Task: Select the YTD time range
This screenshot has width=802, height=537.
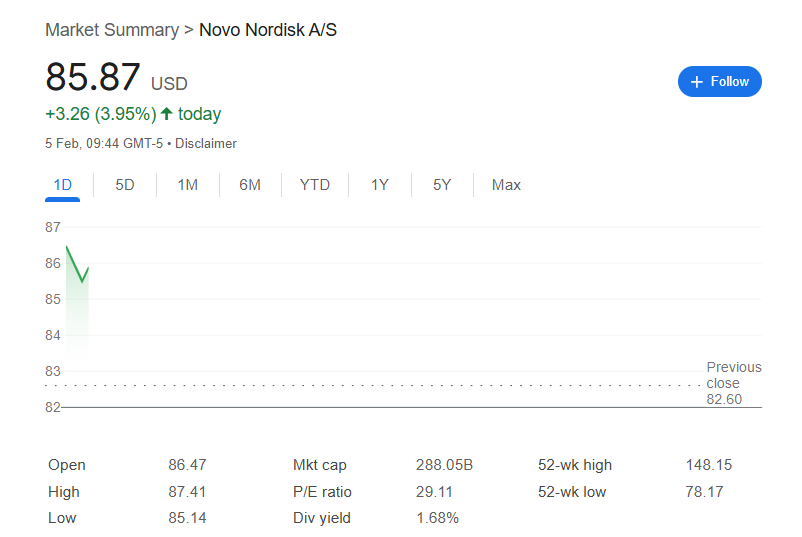Action: tap(314, 185)
